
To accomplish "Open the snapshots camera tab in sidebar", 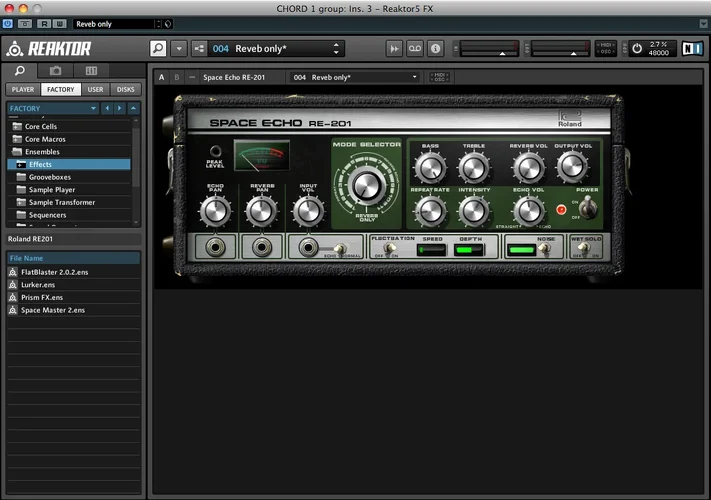I will pos(56,71).
